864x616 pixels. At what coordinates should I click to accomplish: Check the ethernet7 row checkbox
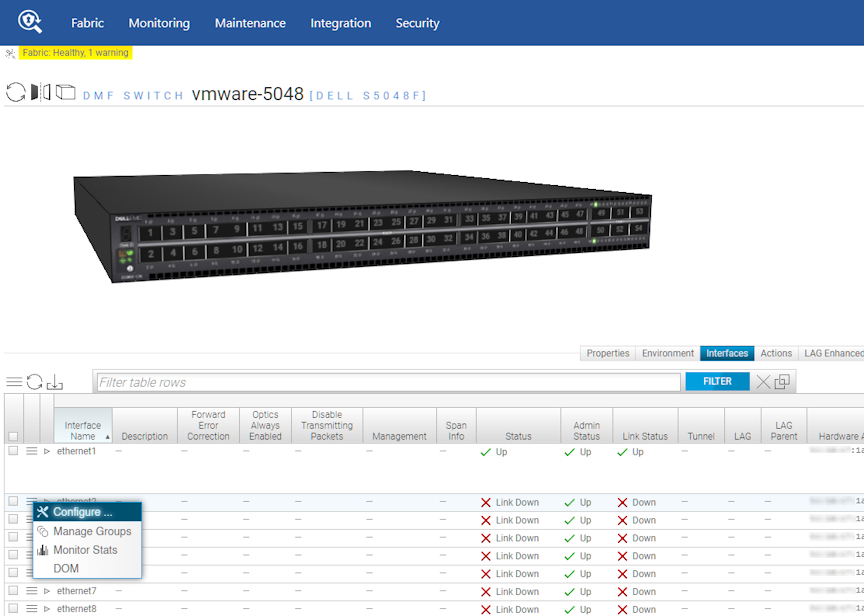[x=13, y=591]
